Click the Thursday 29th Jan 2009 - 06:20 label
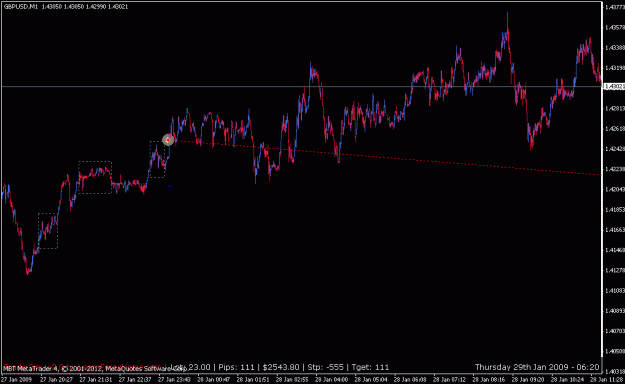 (537, 367)
